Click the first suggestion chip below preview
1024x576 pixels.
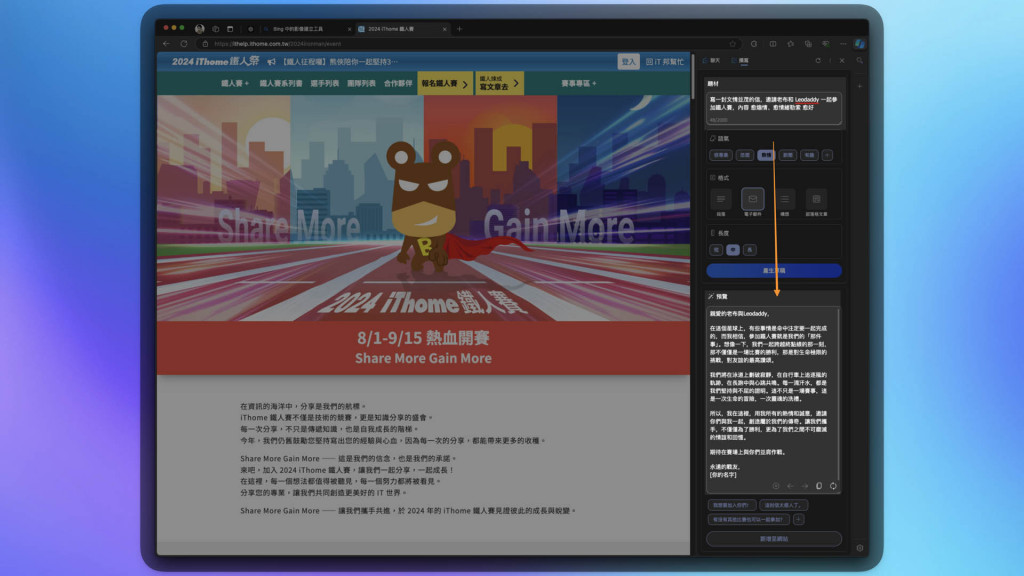[731, 505]
